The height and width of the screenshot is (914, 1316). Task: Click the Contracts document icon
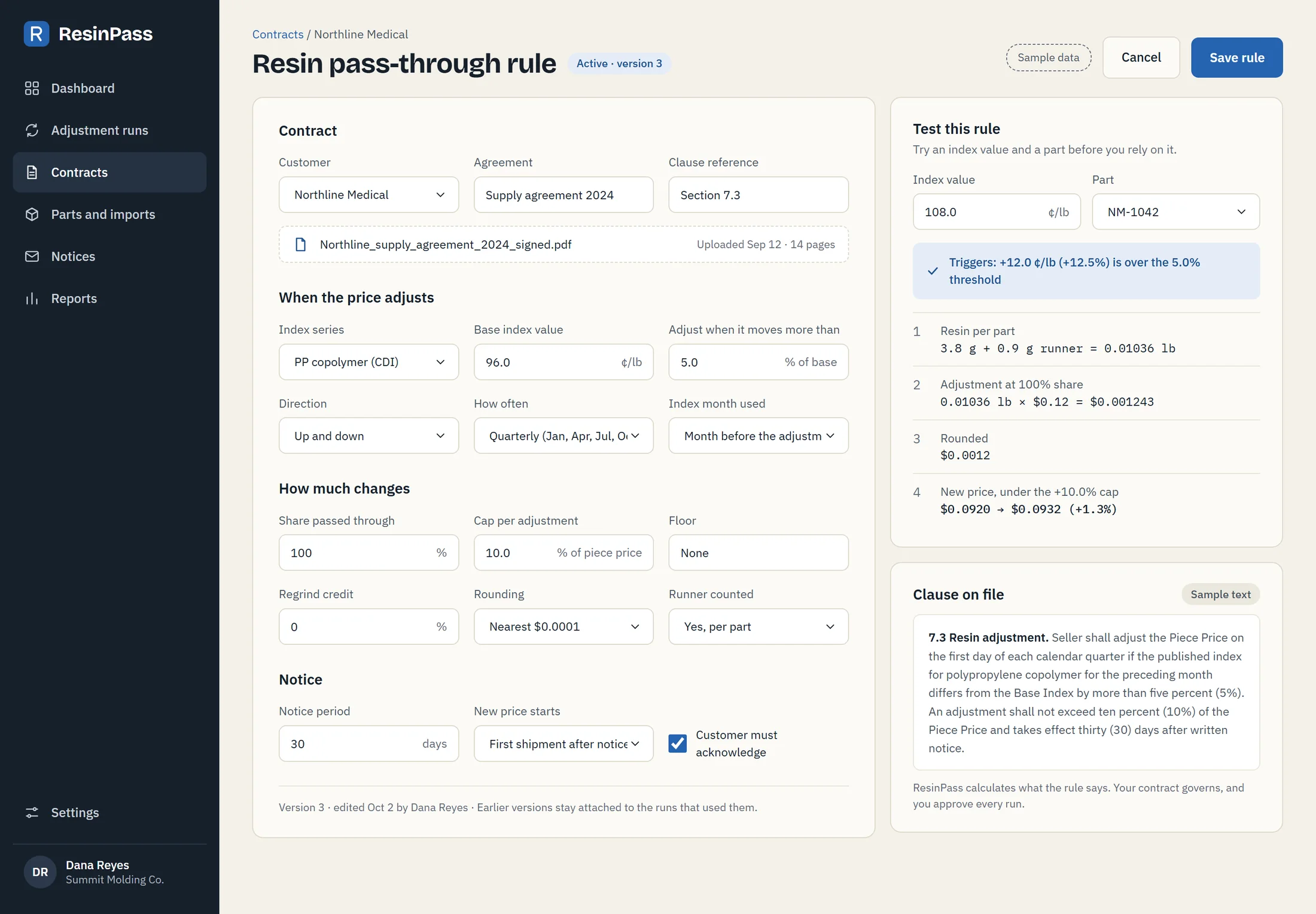pyautogui.click(x=32, y=172)
